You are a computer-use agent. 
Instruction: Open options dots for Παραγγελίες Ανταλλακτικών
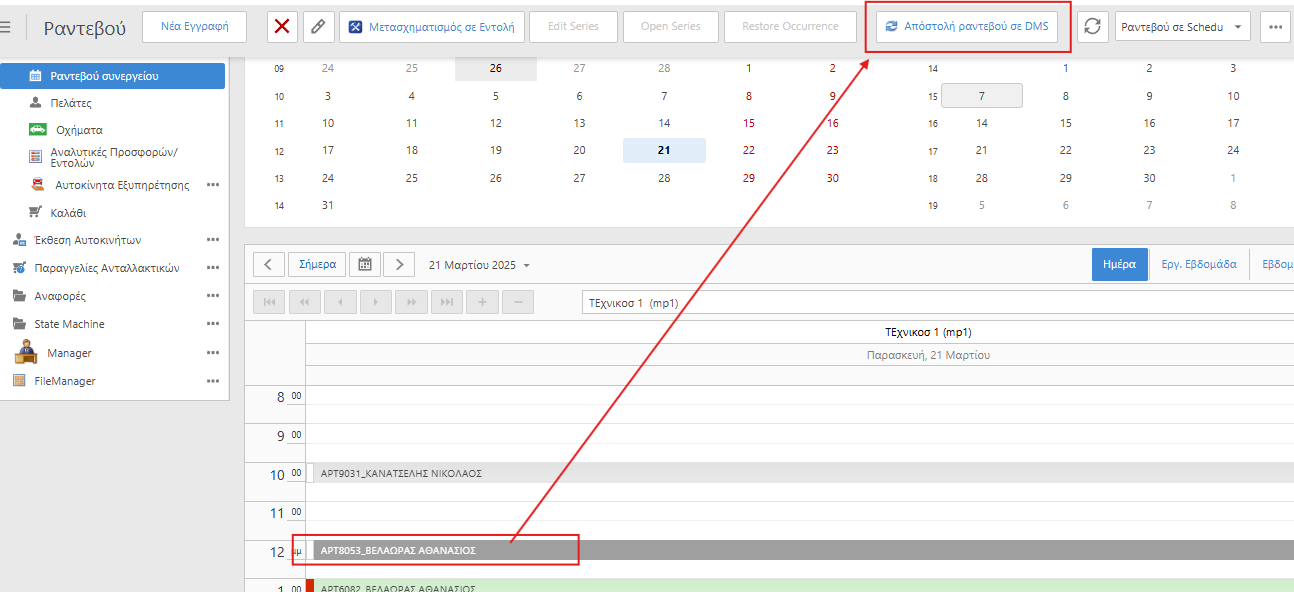tap(212, 268)
